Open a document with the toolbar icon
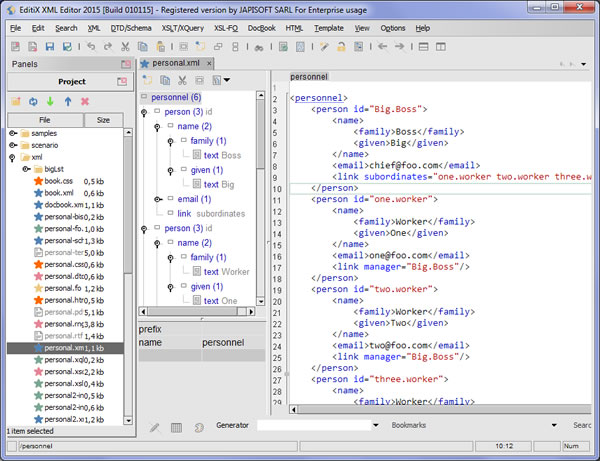 pos(33,47)
